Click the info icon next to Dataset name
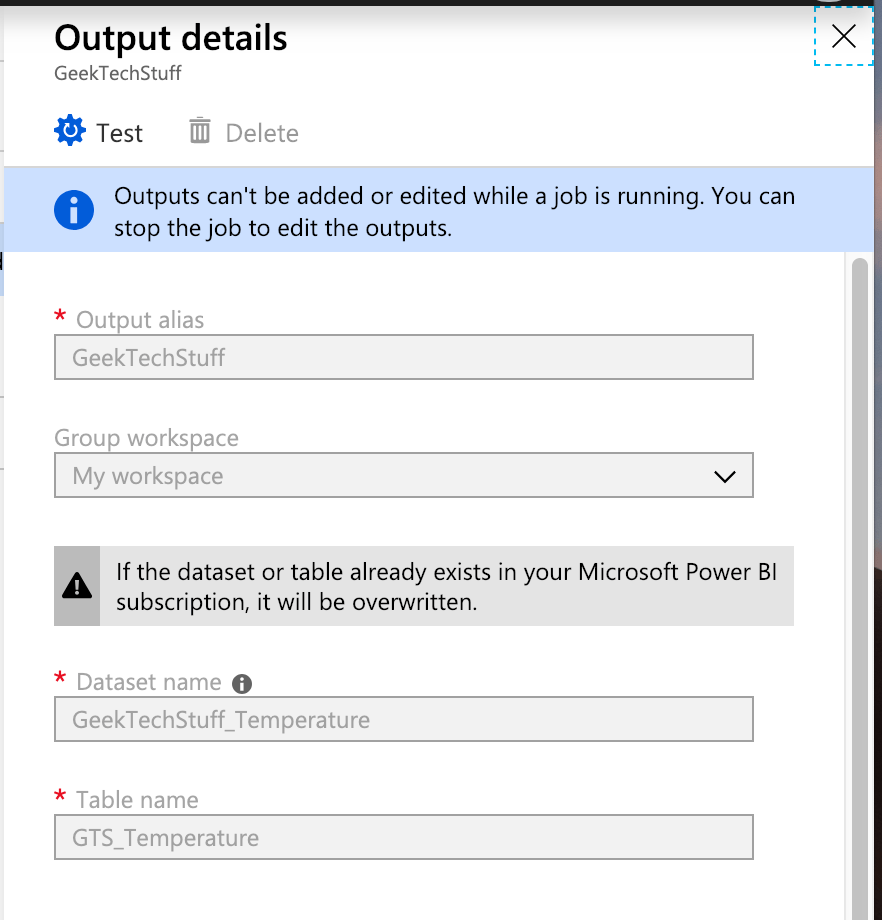The width and height of the screenshot is (882, 920). point(244,682)
